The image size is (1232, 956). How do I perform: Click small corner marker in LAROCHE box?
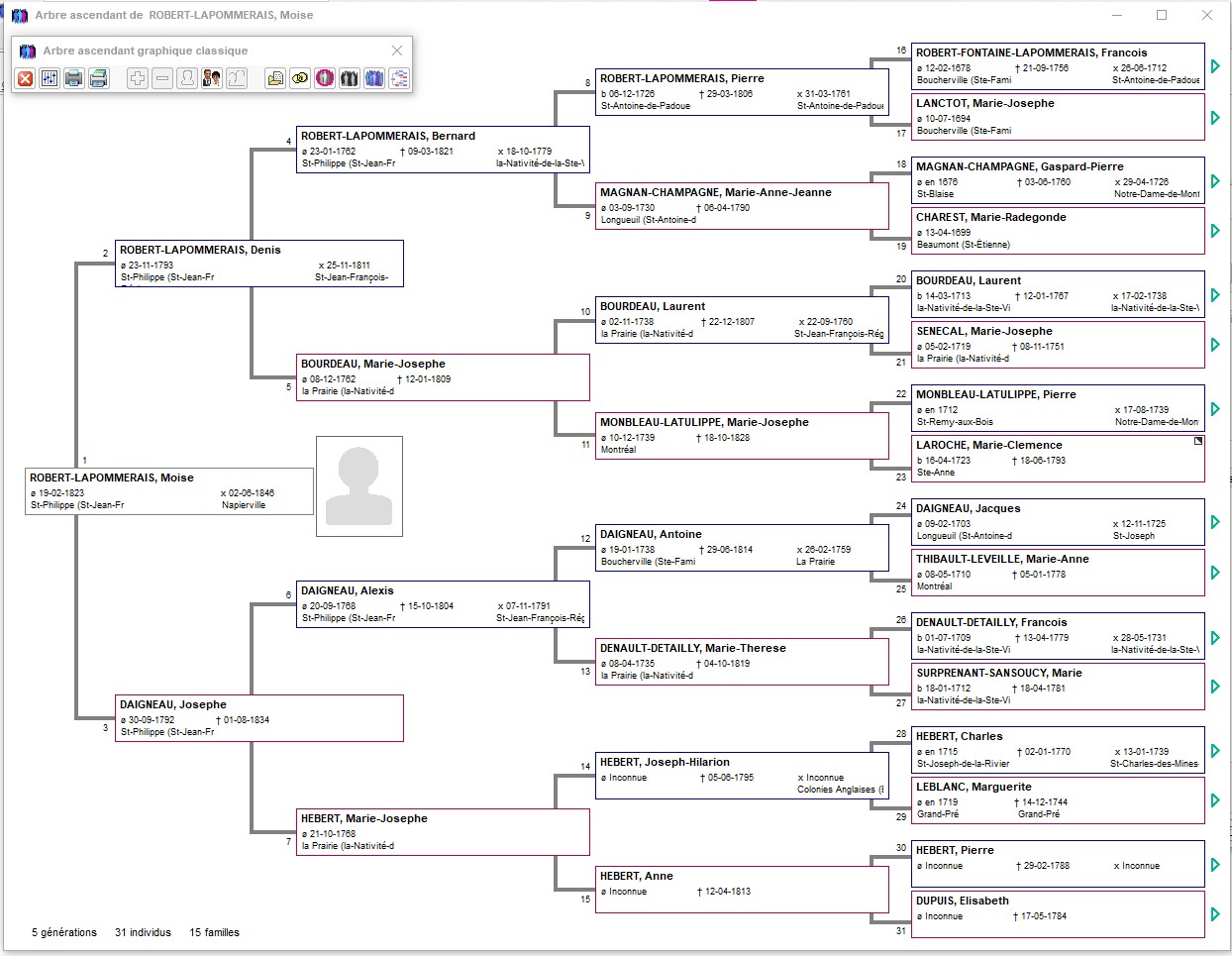pyautogui.click(x=1198, y=441)
